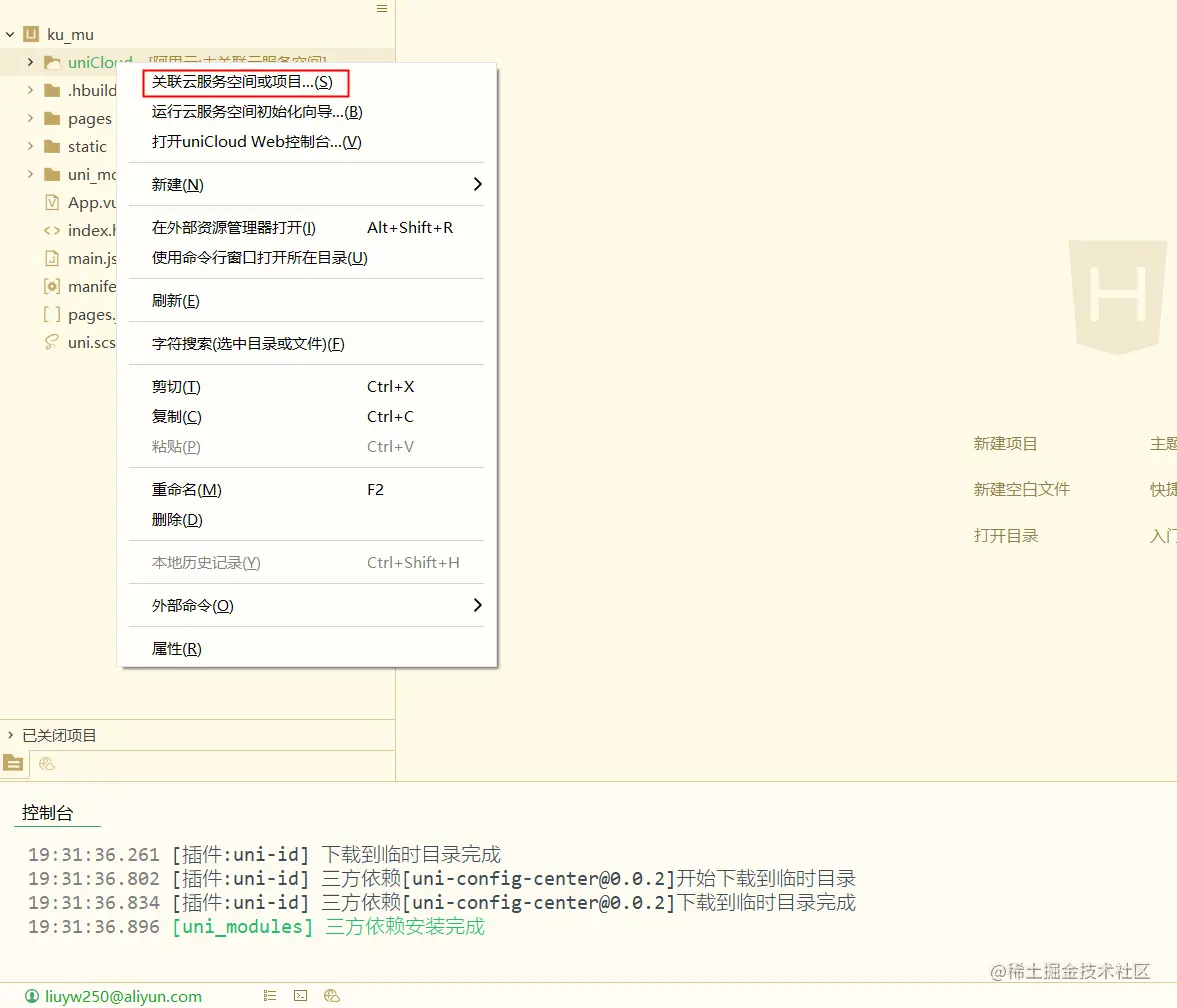This screenshot has height=1008, width=1177.
Task: Open the 新建(N) submenu arrow
Action: pyautogui.click(x=477, y=184)
